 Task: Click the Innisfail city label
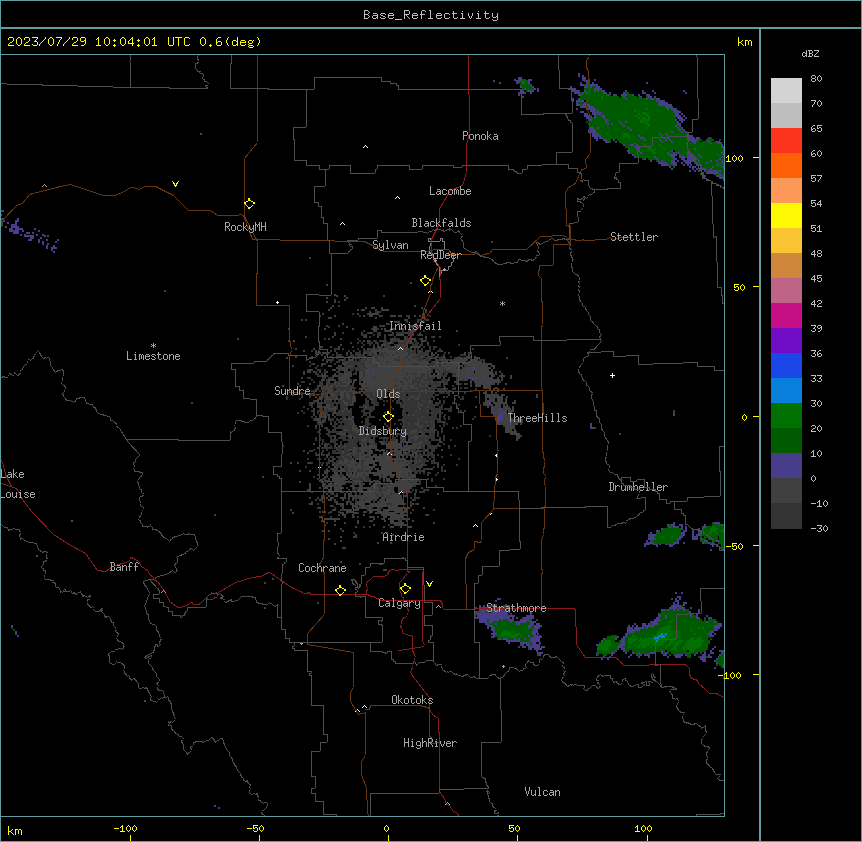pos(416,326)
